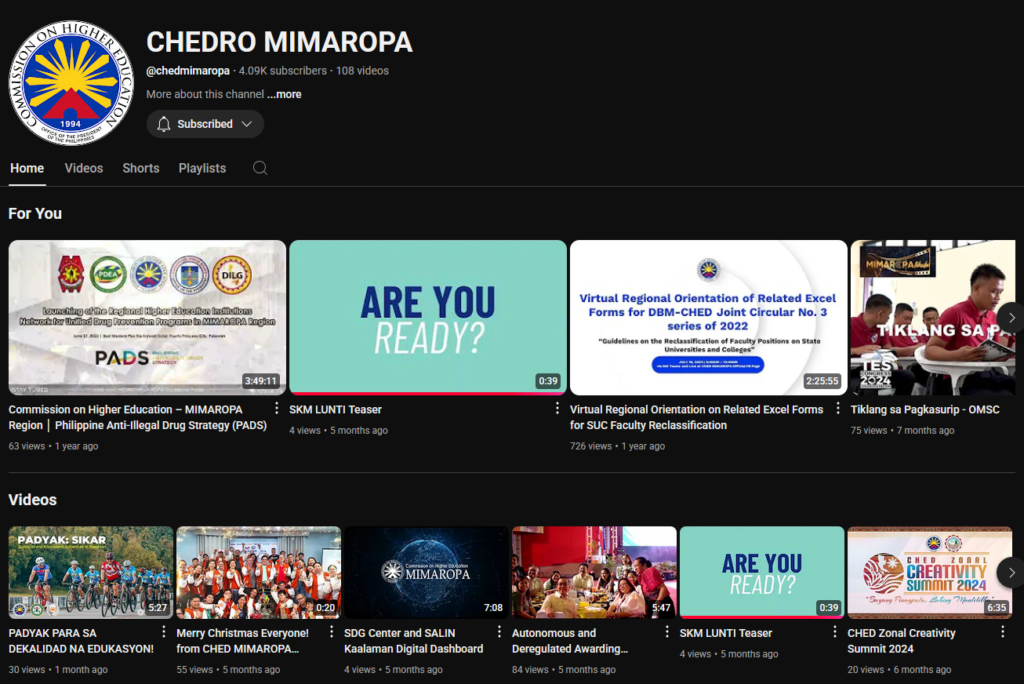Open Tiklang sa Pagkasurip - OMSC title
This screenshot has width=1024, height=684.
click(x=925, y=410)
